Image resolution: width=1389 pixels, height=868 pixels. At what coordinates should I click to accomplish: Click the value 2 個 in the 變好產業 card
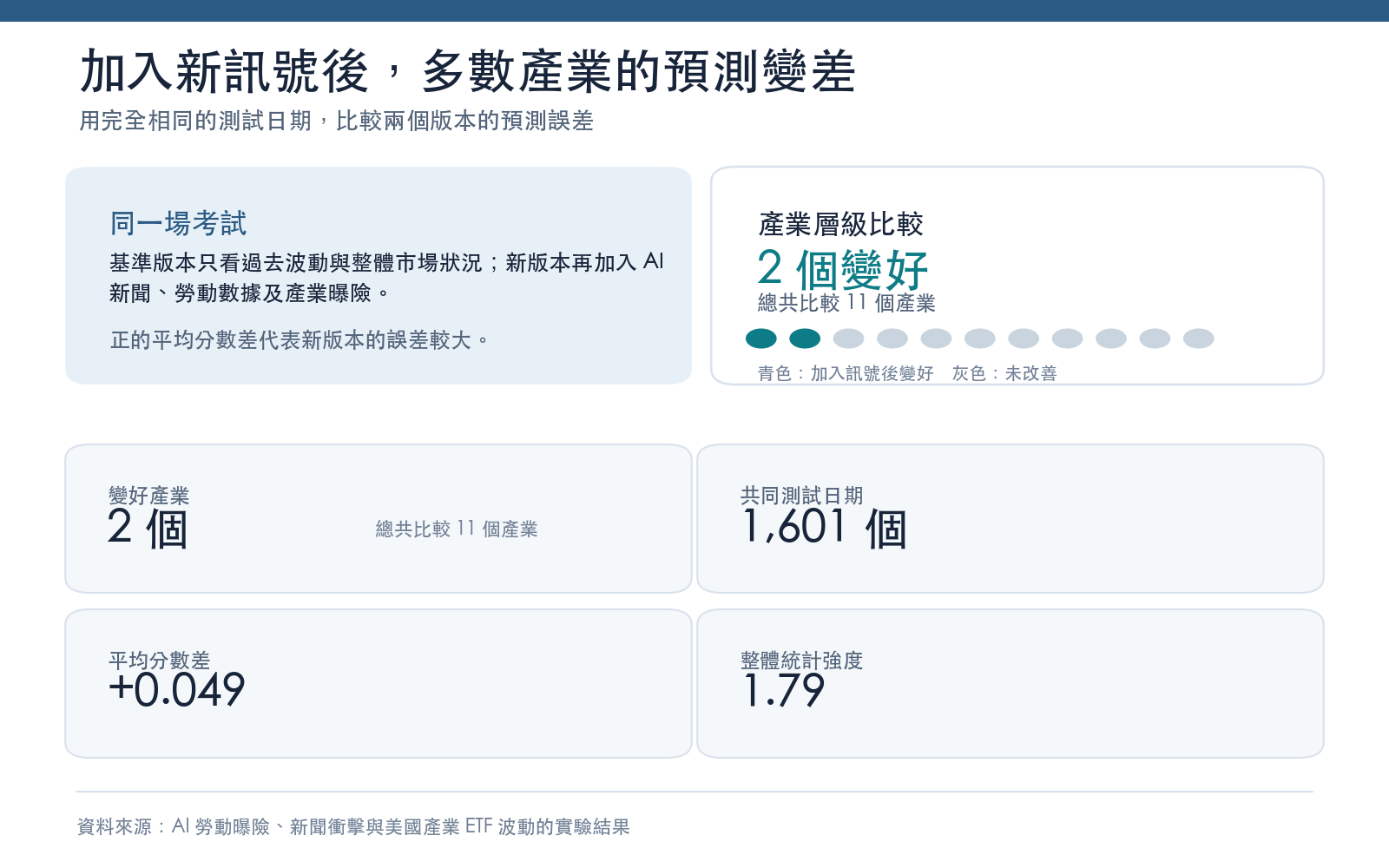coord(148,529)
